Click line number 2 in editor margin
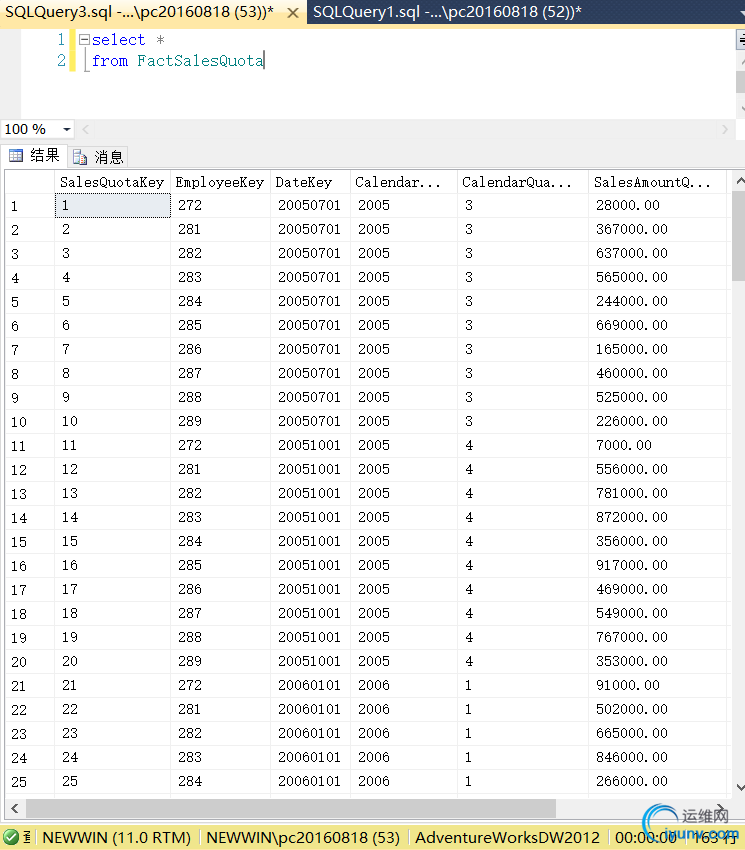 tap(61, 61)
